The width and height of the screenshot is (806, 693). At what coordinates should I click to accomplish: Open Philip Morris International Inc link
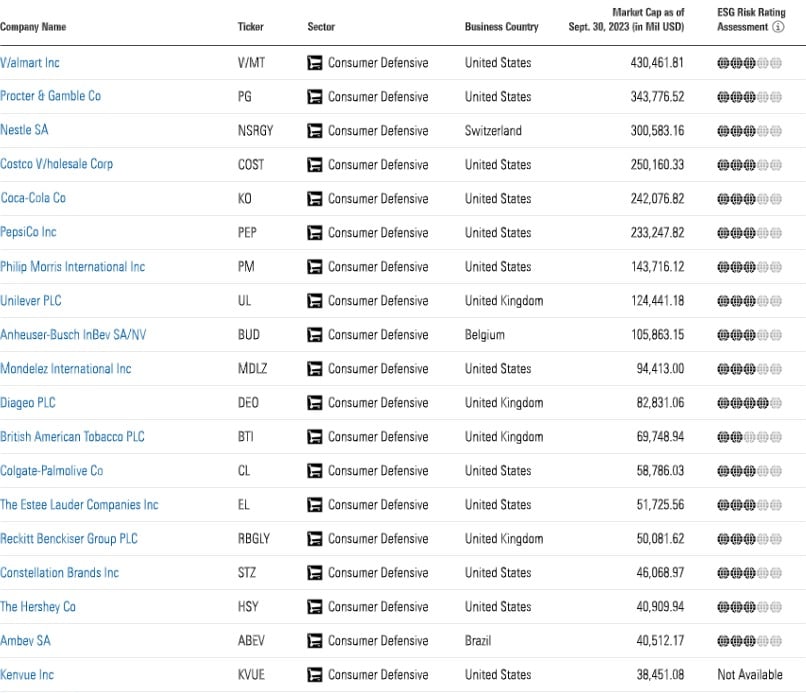73,267
